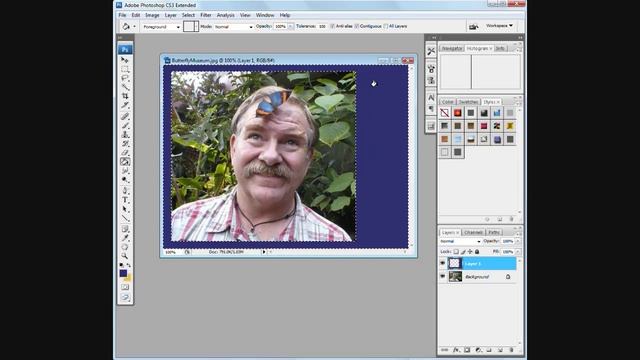The width and height of the screenshot is (640, 360).
Task: Switch to the Navigator tab
Action: click(x=452, y=48)
